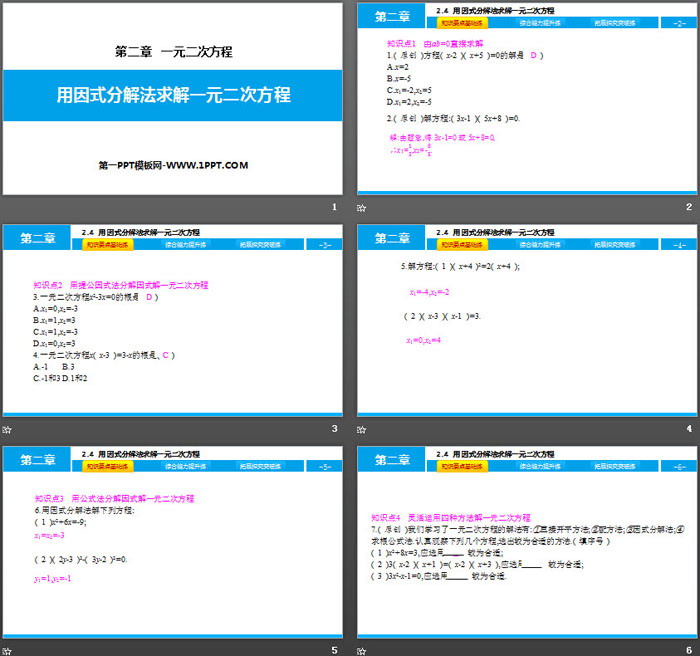Click 2.4 section title in slide 6 header
The width and height of the screenshot is (700, 656).
(495, 454)
